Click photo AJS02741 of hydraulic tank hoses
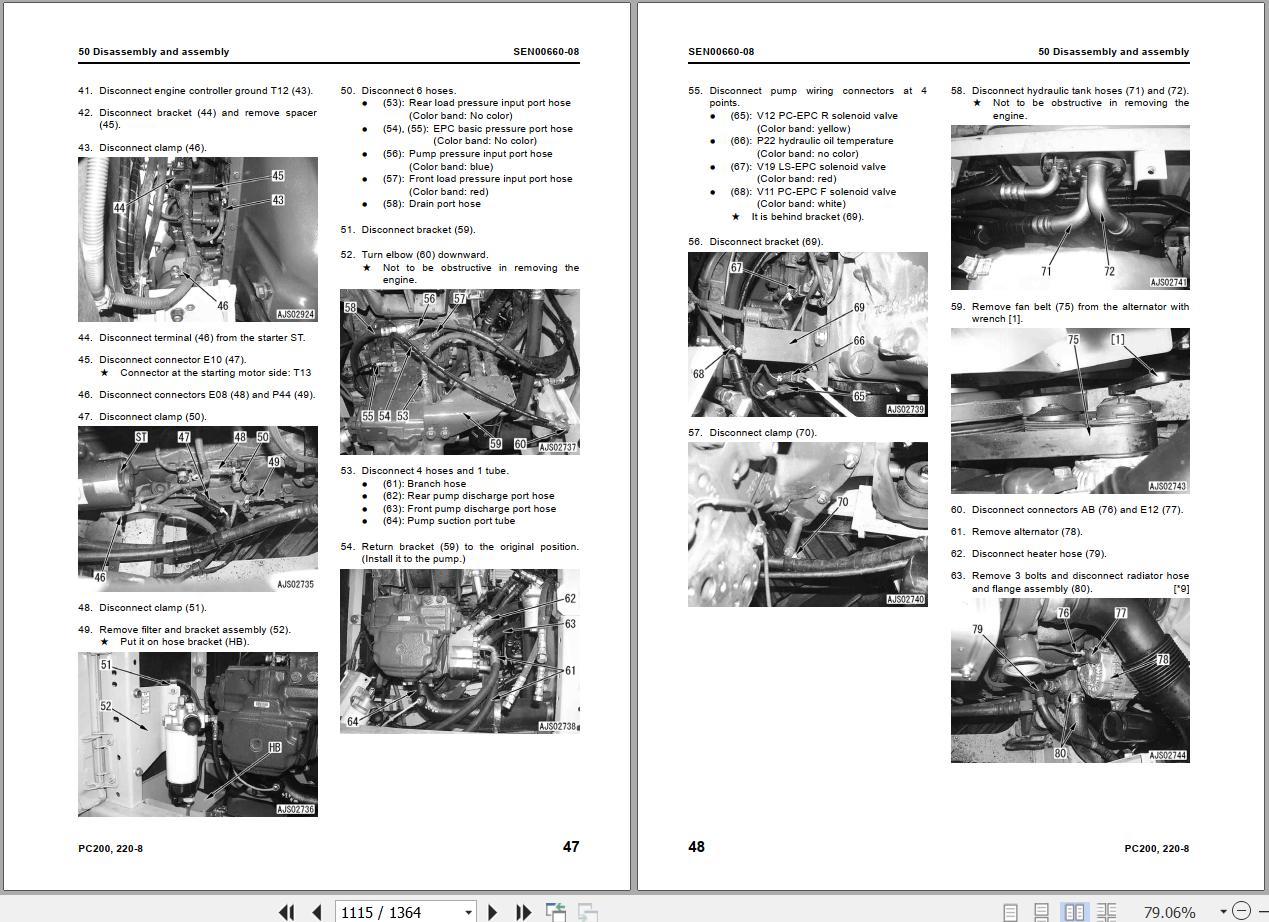 [1070, 207]
